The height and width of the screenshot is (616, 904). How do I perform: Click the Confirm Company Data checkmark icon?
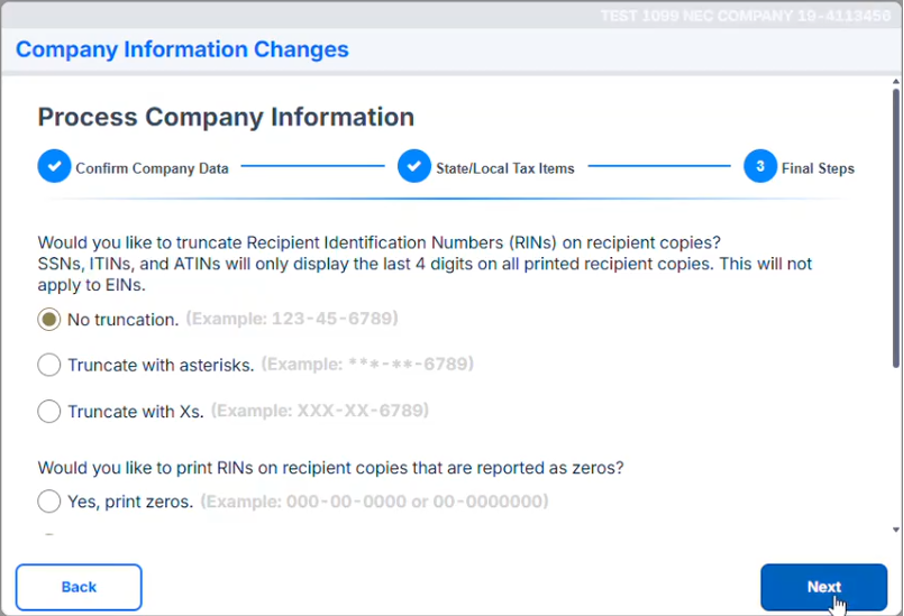click(54, 167)
